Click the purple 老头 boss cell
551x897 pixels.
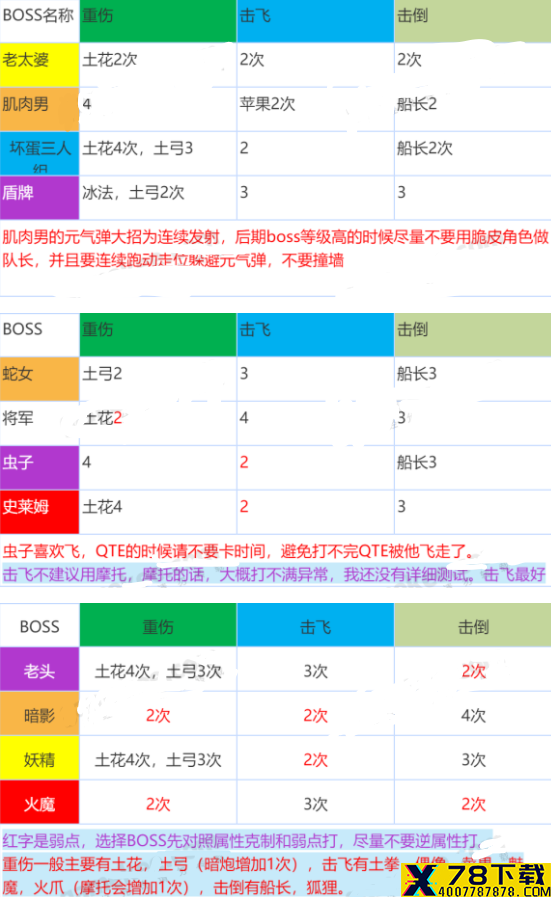[39, 669]
